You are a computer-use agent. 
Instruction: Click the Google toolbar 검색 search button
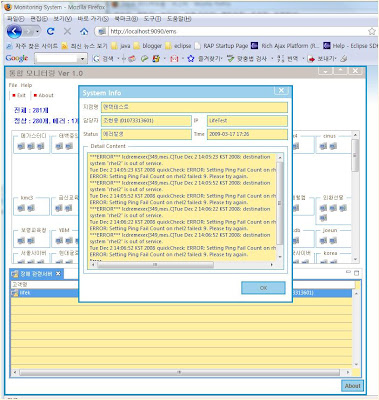[x=103, y=59]
